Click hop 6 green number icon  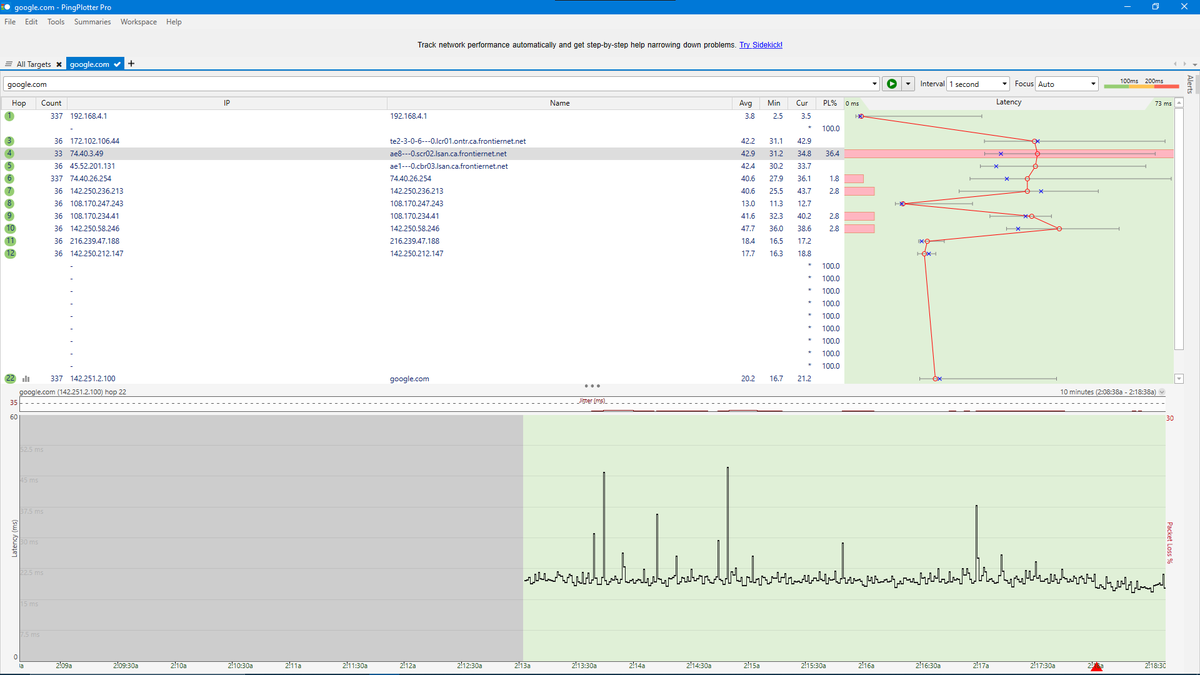coord(9,178)
